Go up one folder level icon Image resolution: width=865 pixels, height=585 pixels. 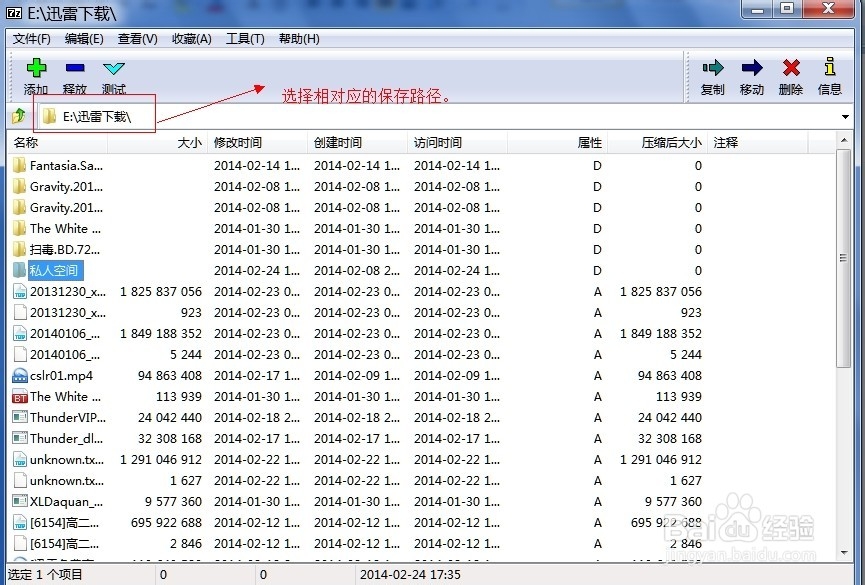pos(19,116)
